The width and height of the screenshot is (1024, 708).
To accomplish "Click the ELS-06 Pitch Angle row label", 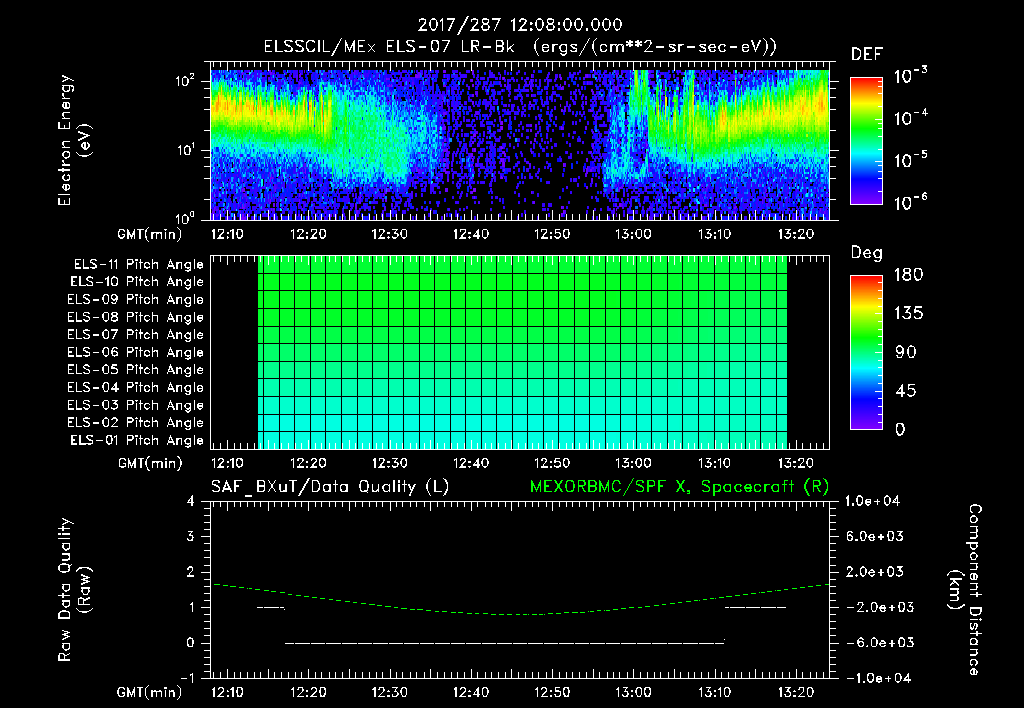I will (135, 353).
